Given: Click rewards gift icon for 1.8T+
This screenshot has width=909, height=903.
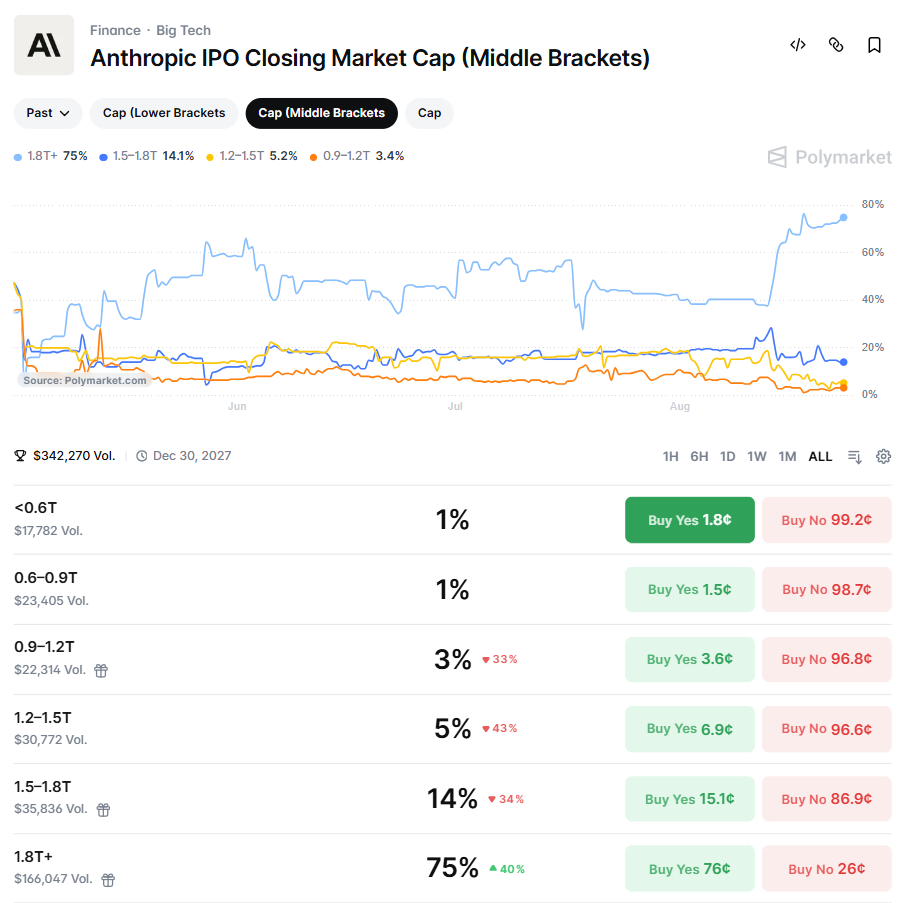Looking at the screenshot, I should 108,880.
